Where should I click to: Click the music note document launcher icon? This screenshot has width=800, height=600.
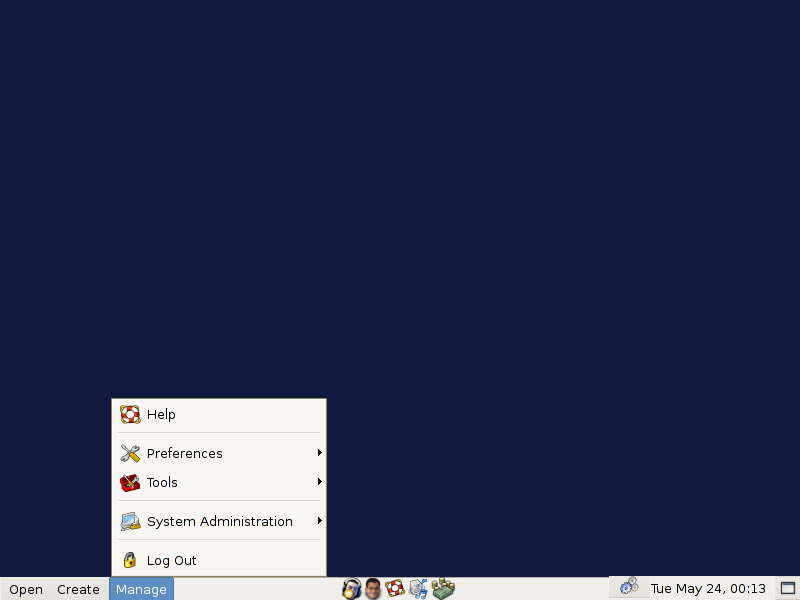tap(419, 589)
